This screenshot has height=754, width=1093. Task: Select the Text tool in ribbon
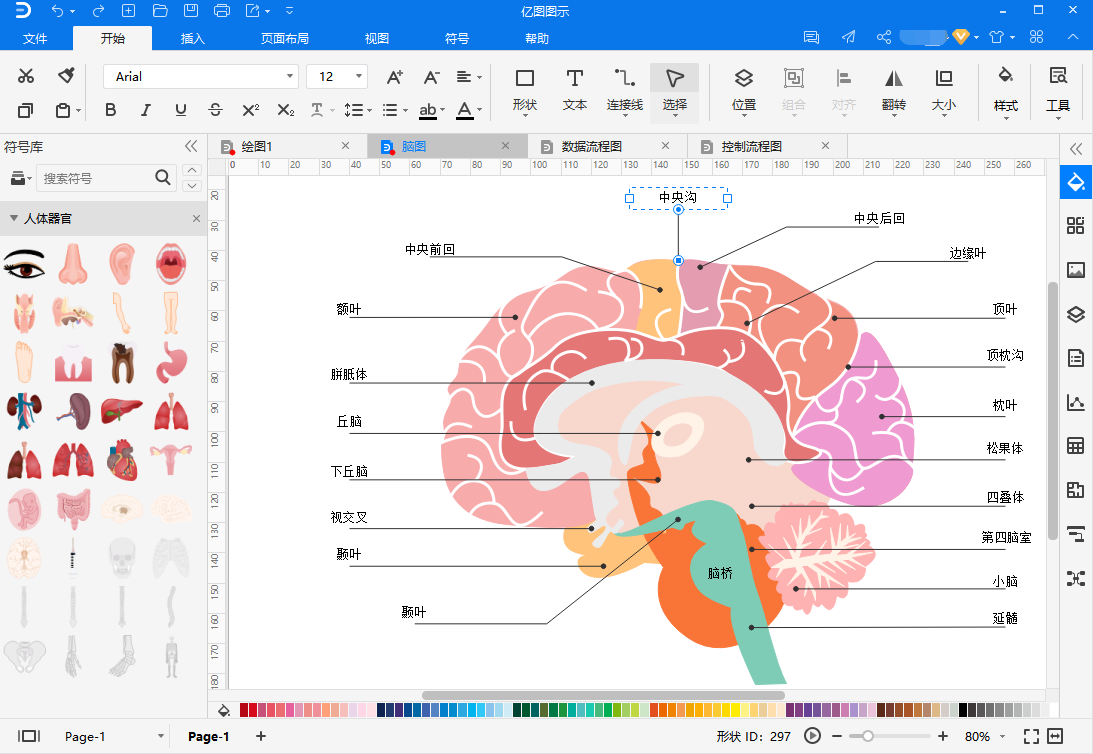[574, 90]
